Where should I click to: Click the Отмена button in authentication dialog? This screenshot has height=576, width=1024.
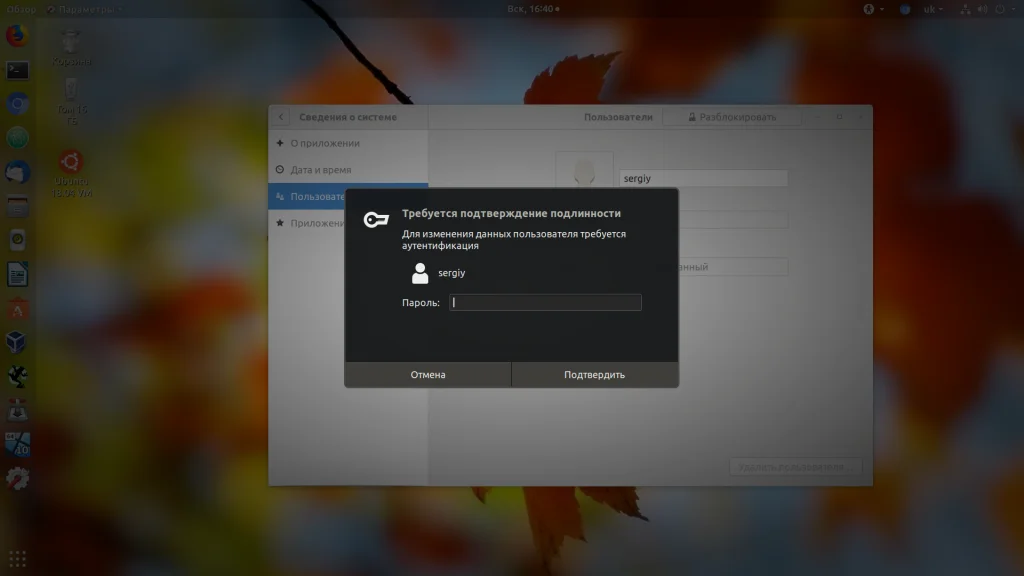(x=428, y=375)
